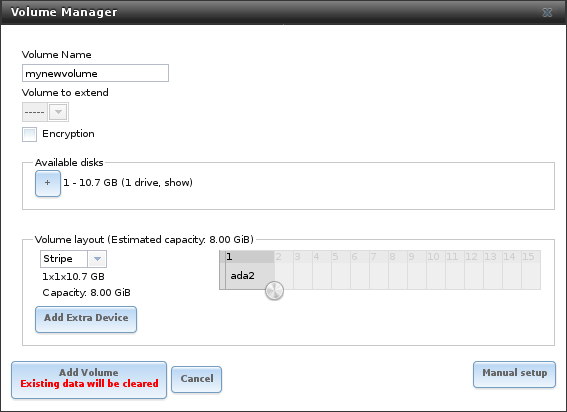Click column 10 header in layout grid
567x412 pixels.
click(436, 257)
